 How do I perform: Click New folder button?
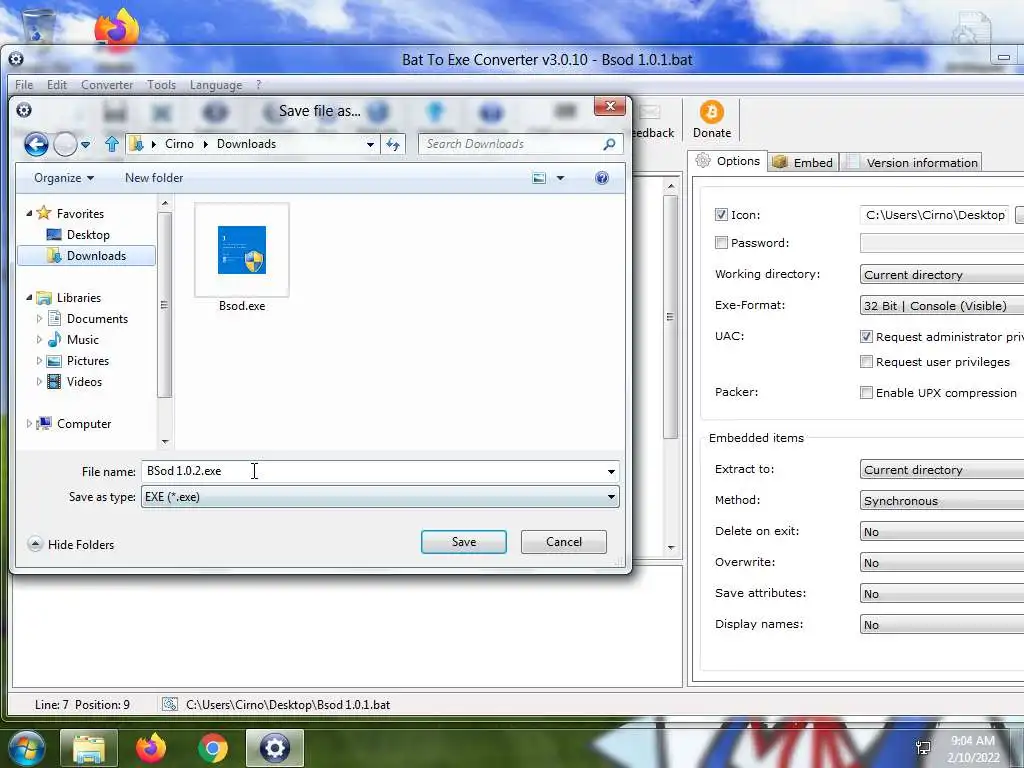154,178
